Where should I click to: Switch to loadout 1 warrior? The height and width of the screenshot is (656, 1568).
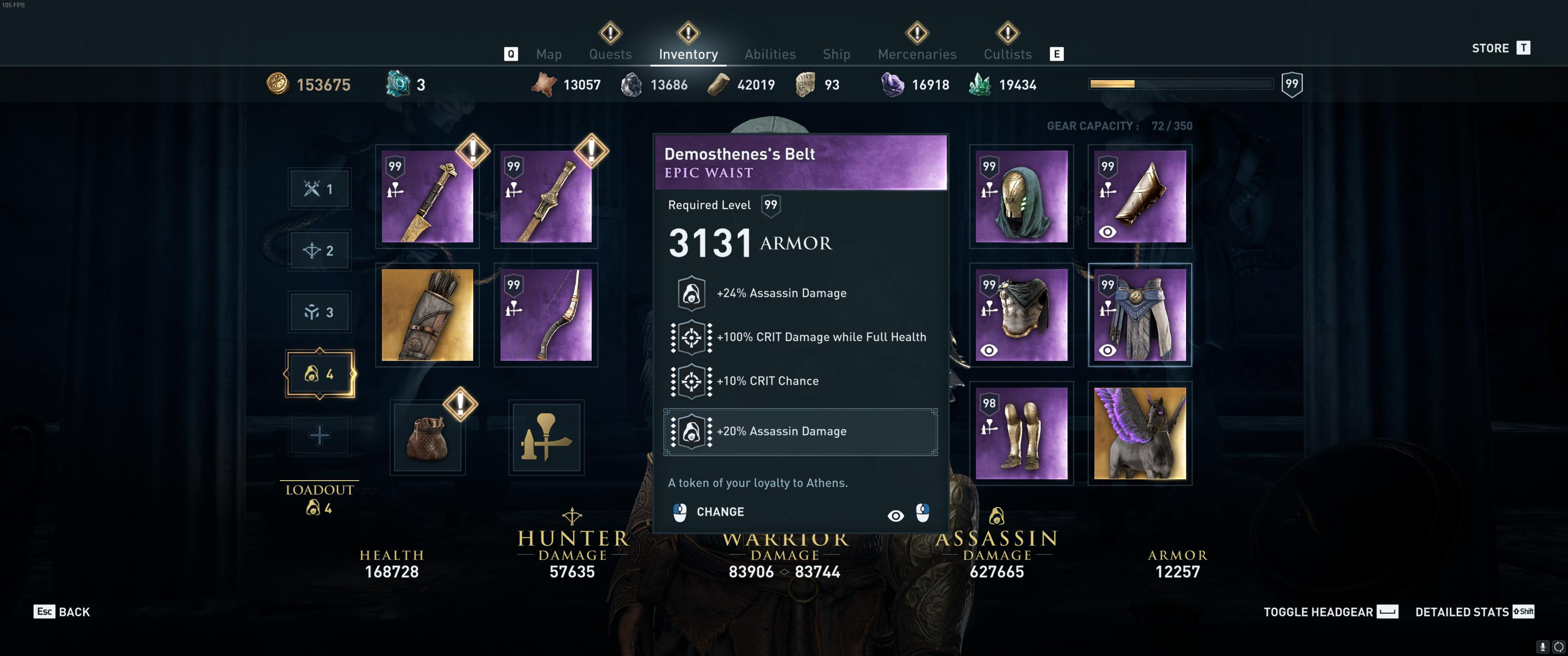(x=319, y=189)
